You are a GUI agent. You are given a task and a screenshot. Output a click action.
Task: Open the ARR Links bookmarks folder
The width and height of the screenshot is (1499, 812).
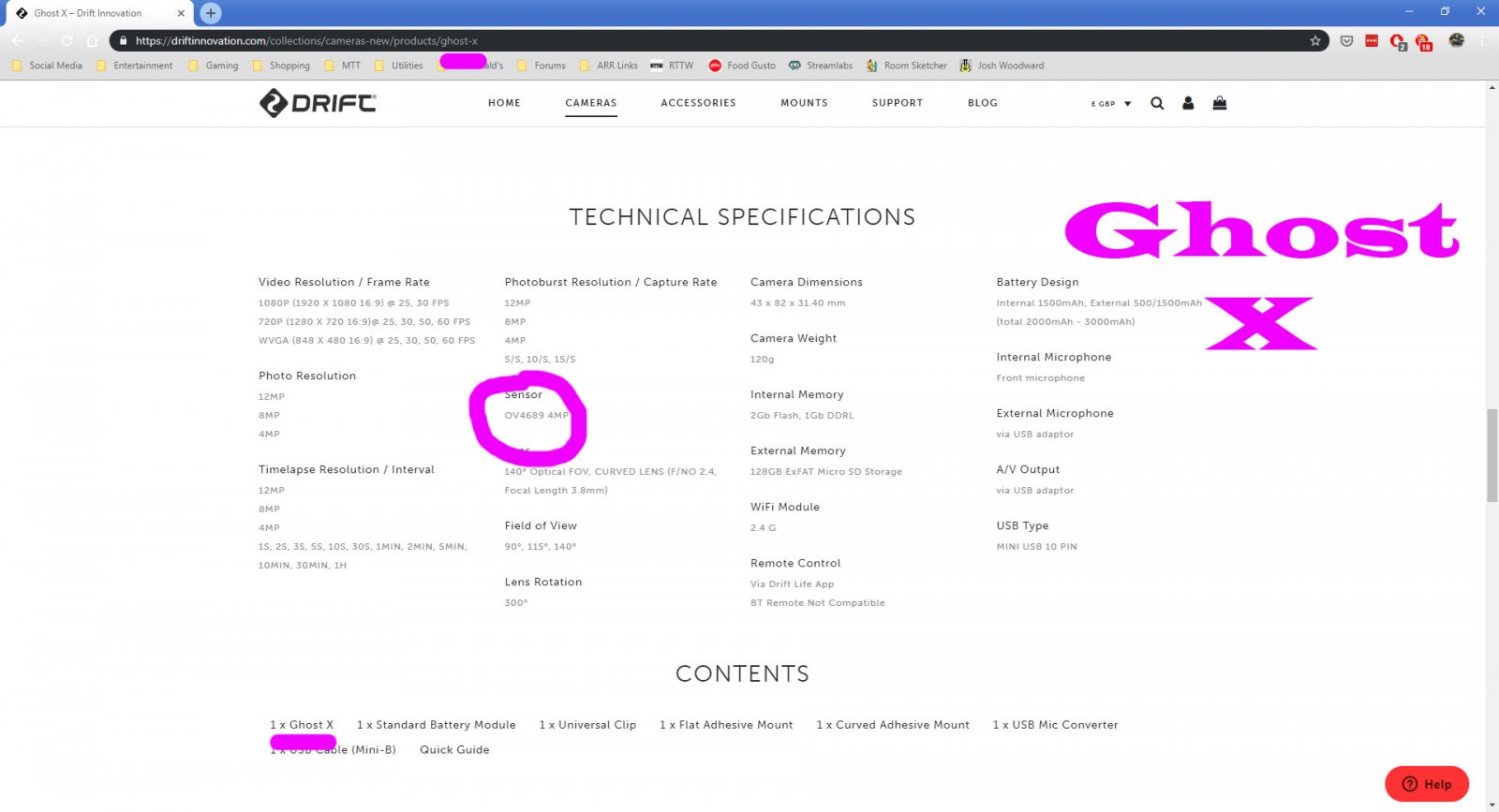coord(608,66)
